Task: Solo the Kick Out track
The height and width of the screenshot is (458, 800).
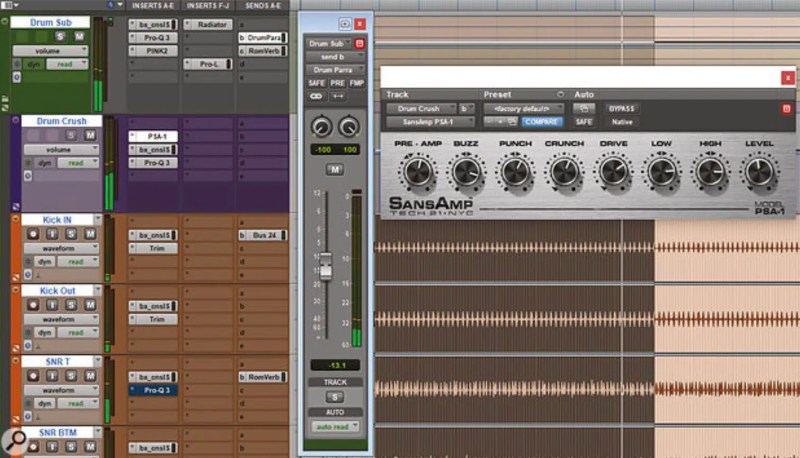Action: point(71,305)
